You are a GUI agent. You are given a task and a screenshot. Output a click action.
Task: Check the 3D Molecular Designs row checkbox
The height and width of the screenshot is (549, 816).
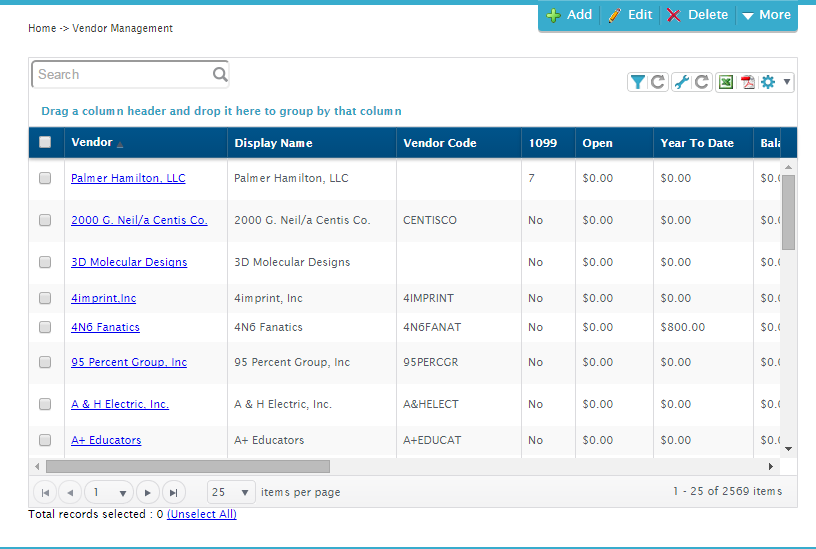[x=45, y=262]
